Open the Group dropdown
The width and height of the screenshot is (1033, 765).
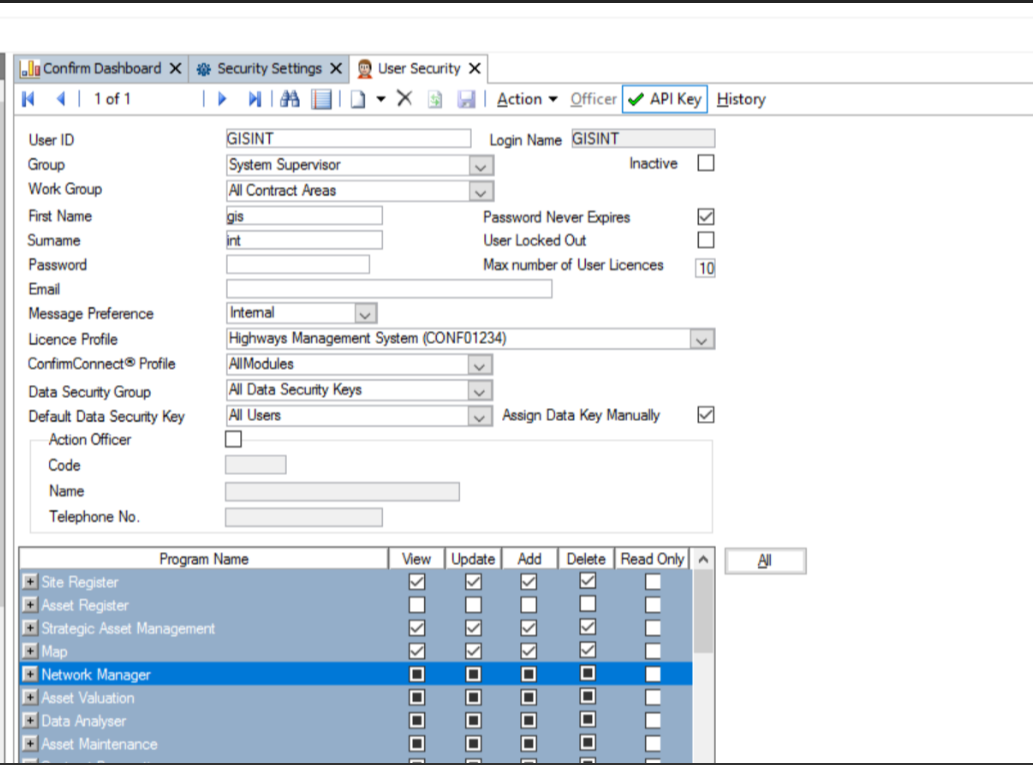click(x=481, y=166)
